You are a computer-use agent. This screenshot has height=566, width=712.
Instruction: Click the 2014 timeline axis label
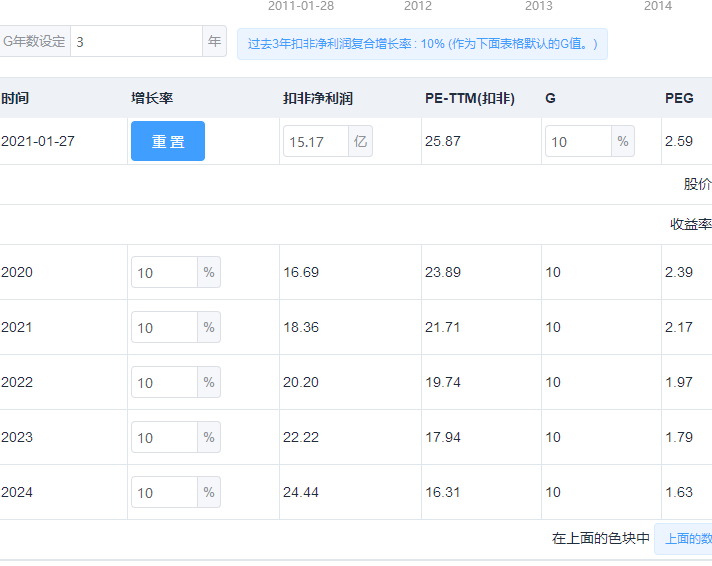[x=658, y=6]
